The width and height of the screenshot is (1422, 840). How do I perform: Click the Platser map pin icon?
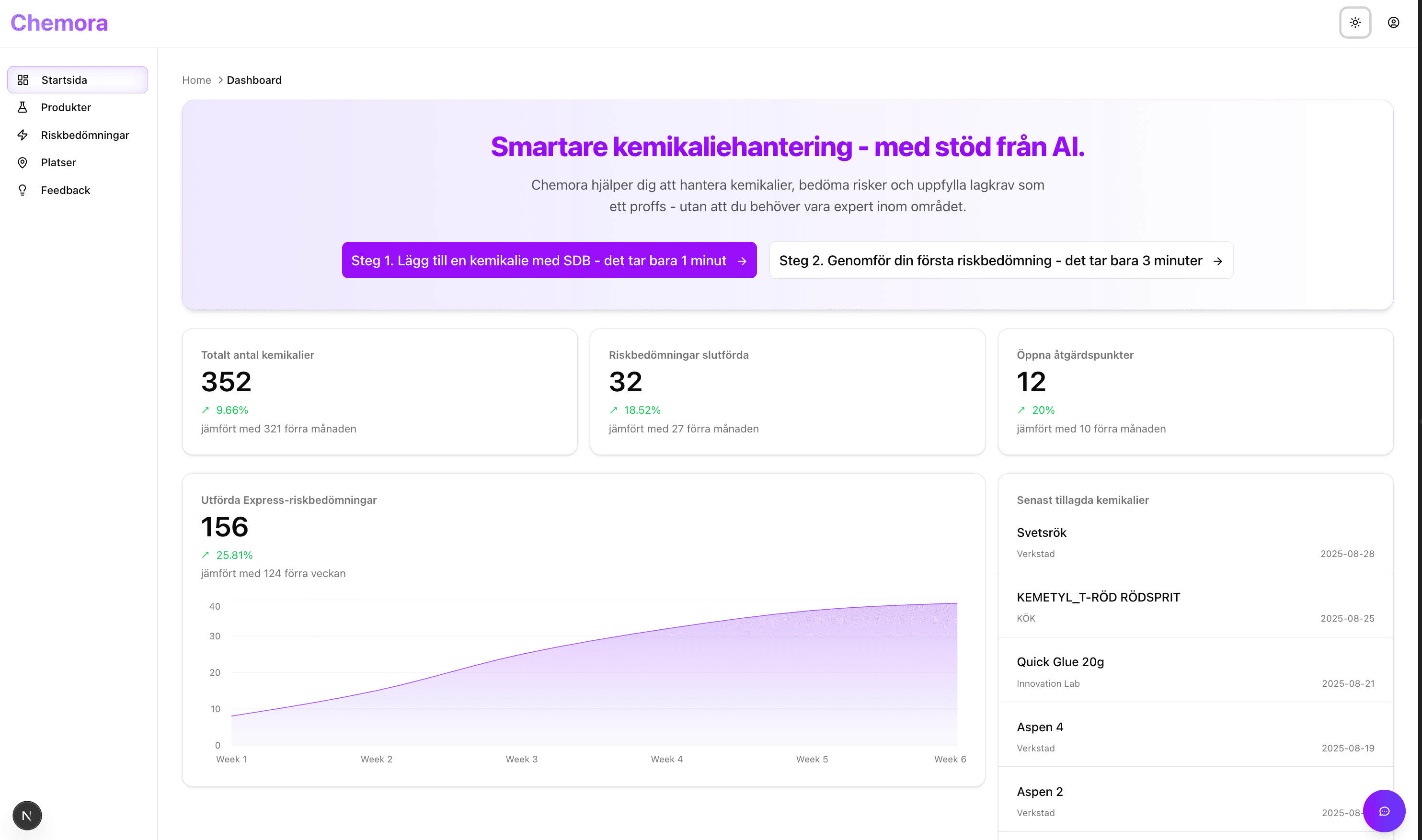coord(23,162)
